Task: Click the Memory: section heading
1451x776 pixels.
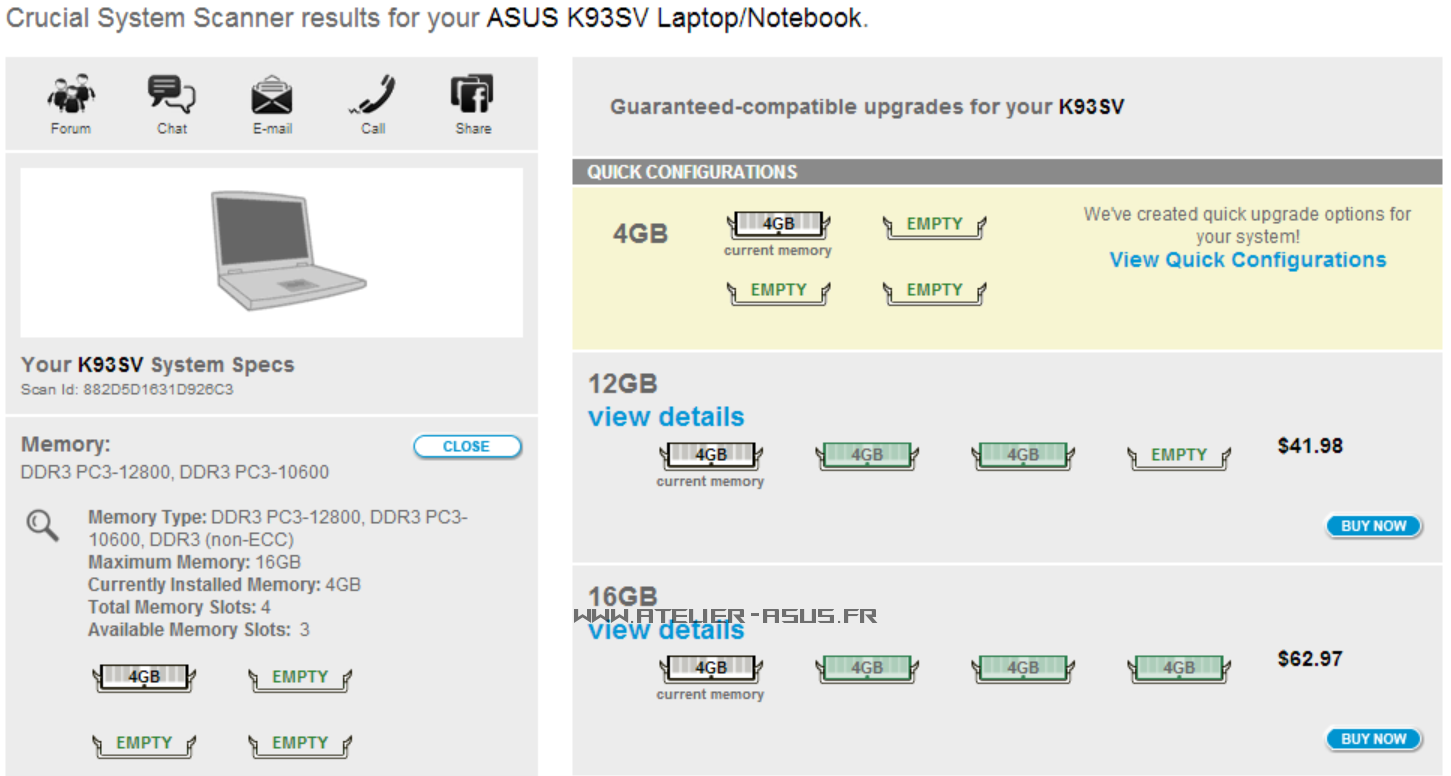Action: coord(66,445)
